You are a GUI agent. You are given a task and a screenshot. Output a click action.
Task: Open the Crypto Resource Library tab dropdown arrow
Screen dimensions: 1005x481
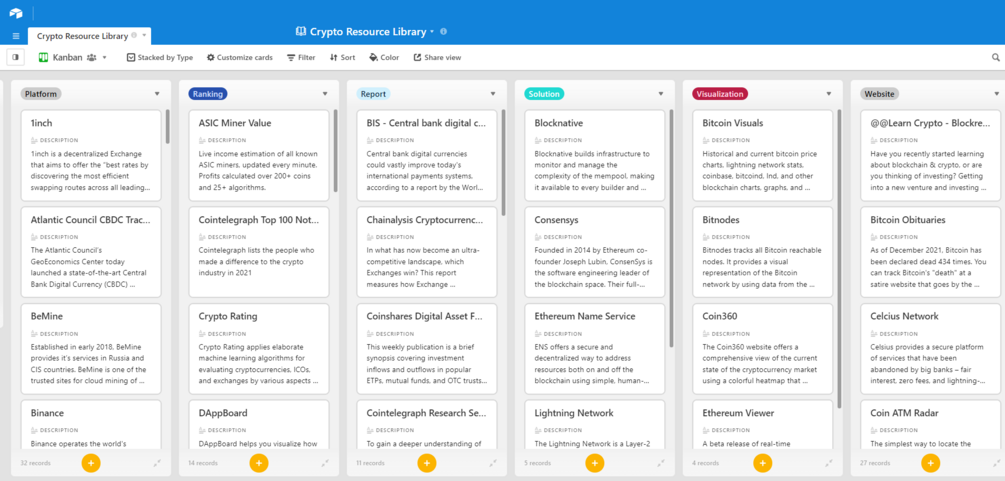(145, 36)
